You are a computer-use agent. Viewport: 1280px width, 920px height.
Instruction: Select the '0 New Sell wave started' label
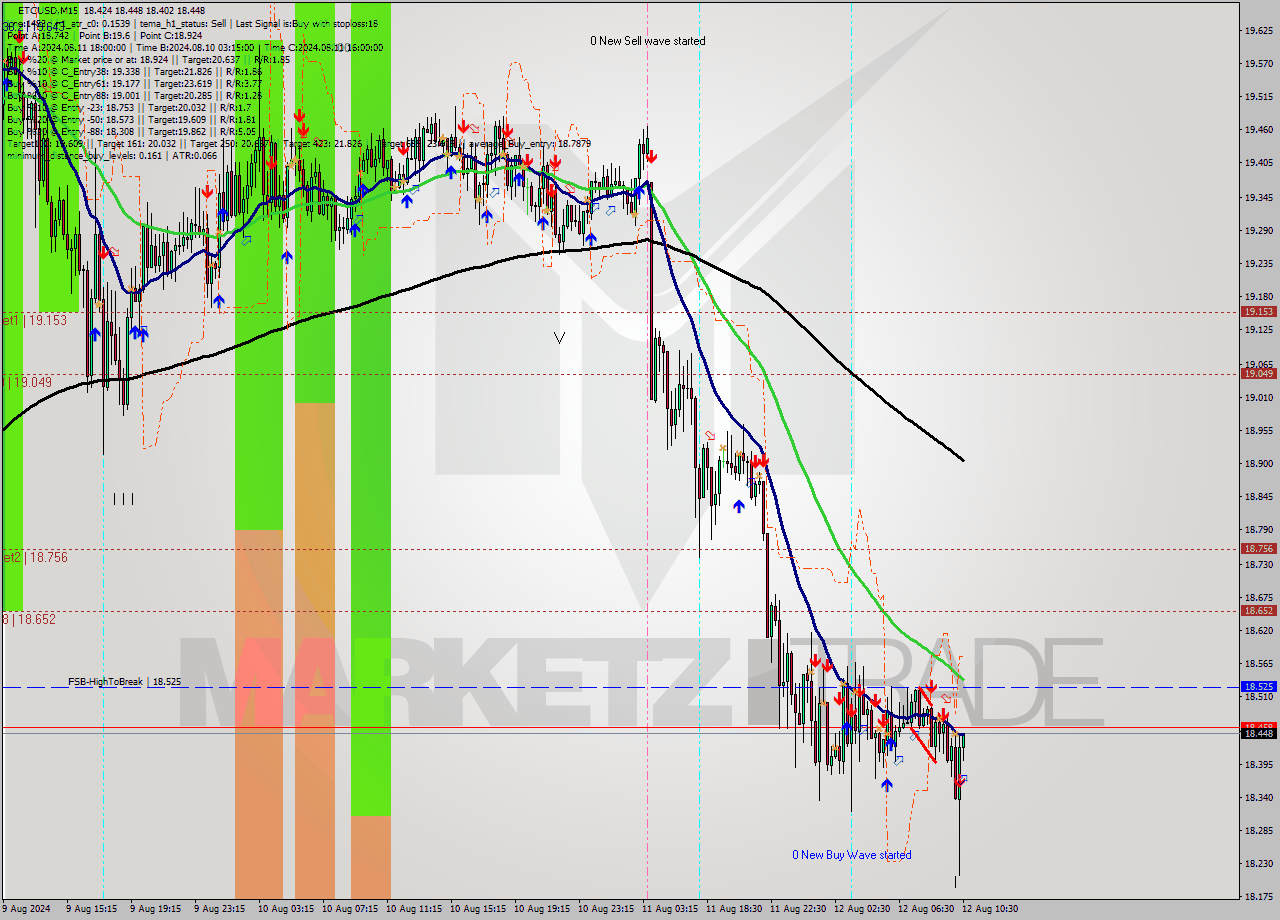(x=647, y=41)
